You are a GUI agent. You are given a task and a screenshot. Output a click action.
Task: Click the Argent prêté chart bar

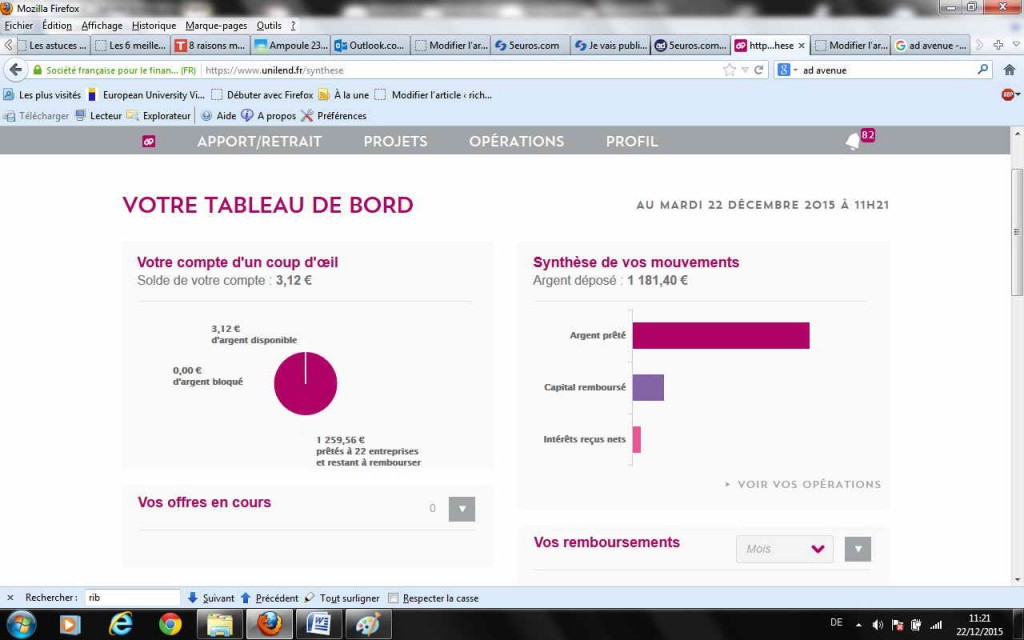(720, 335)
